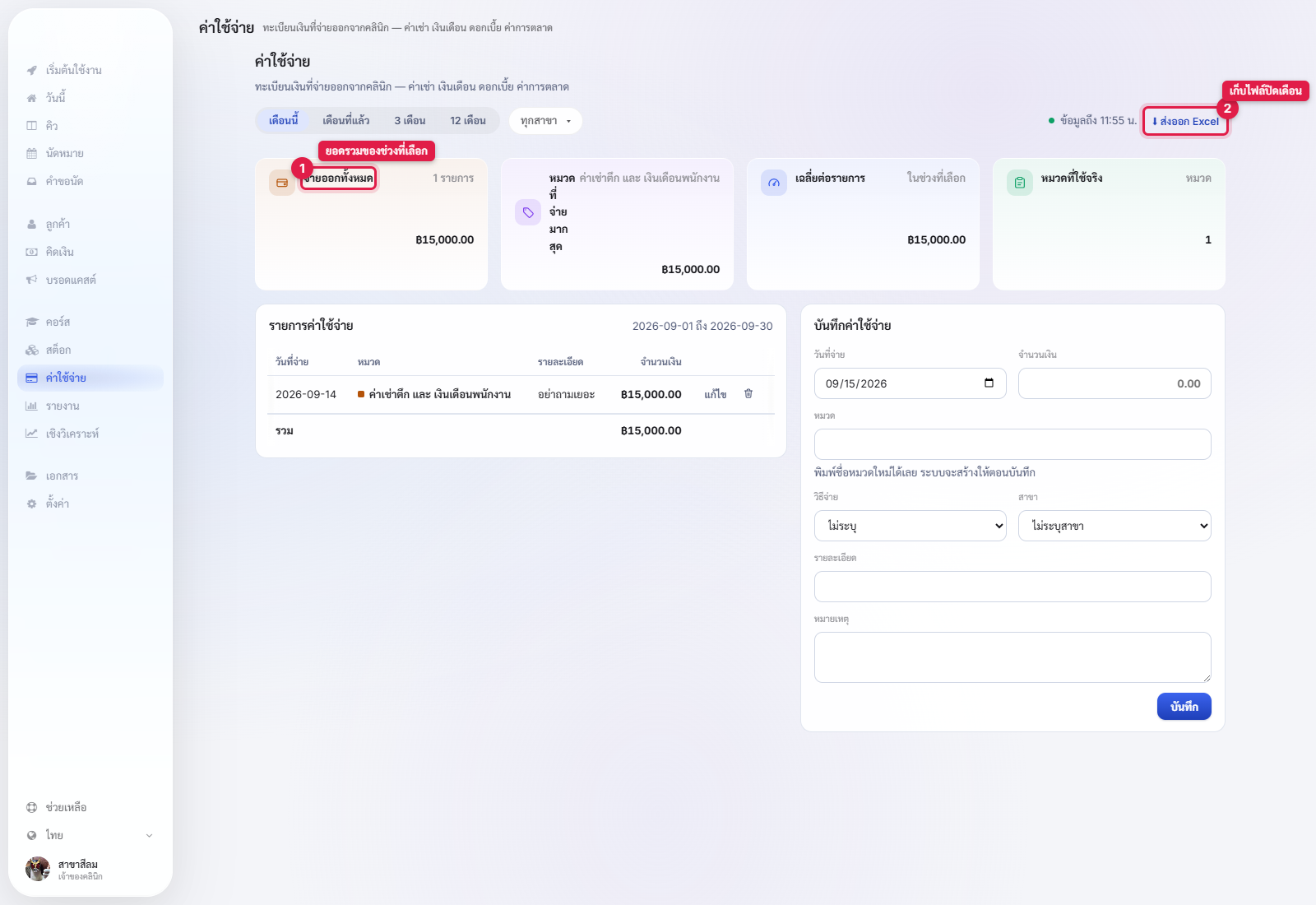This screenshot has width=1316, height=905.
Task: Open the stock (สต็อก) sidebar icon
Action: (32, 350)
